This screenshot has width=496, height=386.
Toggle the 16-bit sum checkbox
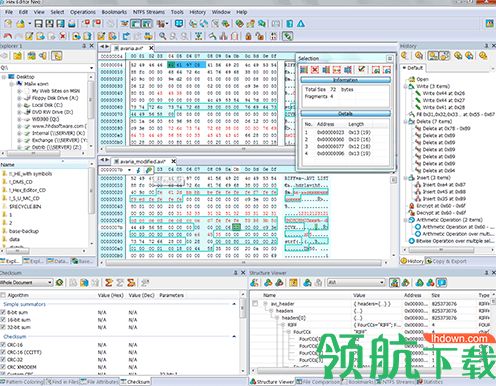pos(3,320)
